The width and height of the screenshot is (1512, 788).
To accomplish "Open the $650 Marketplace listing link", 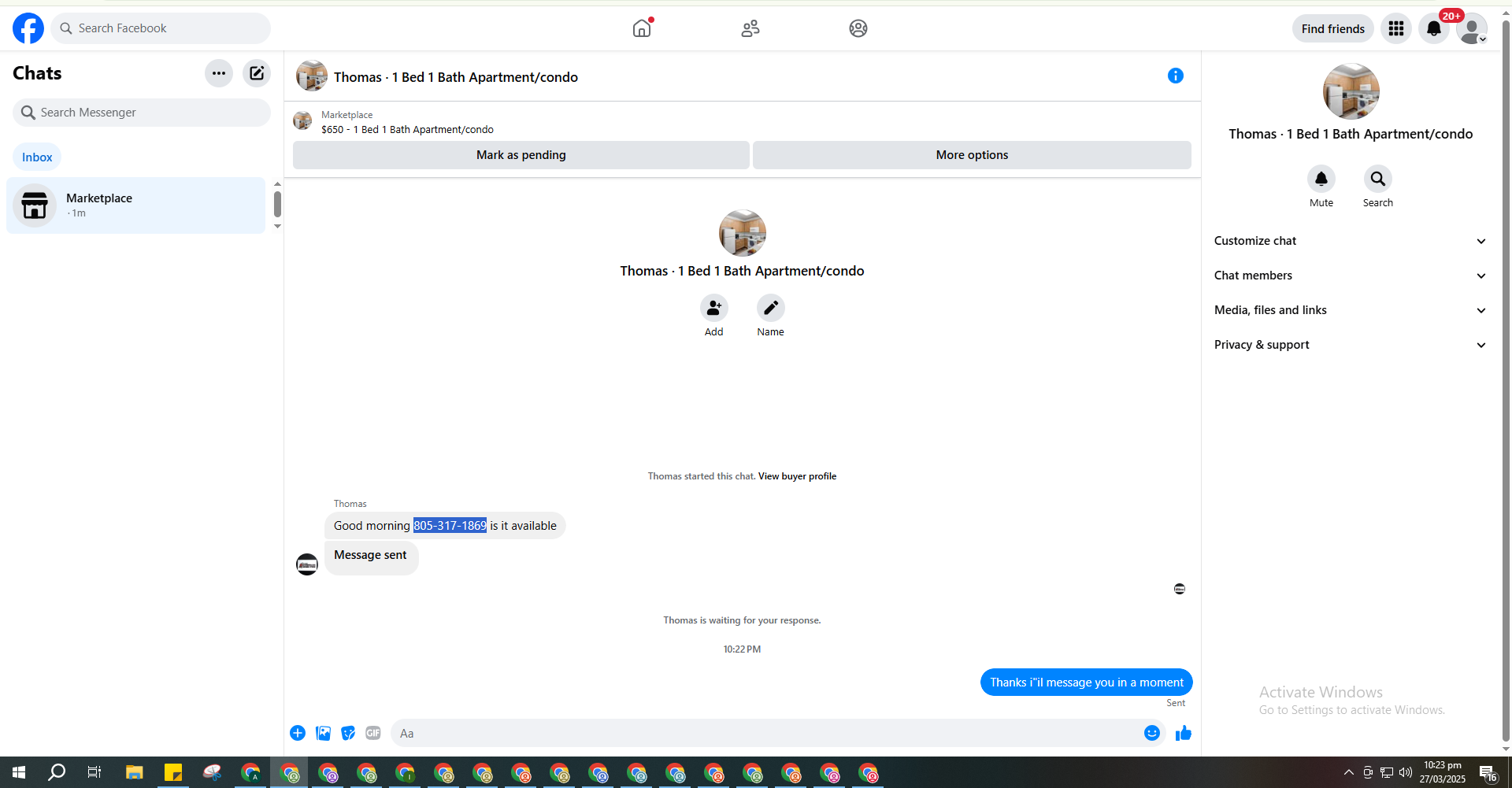I will [407, 130].
